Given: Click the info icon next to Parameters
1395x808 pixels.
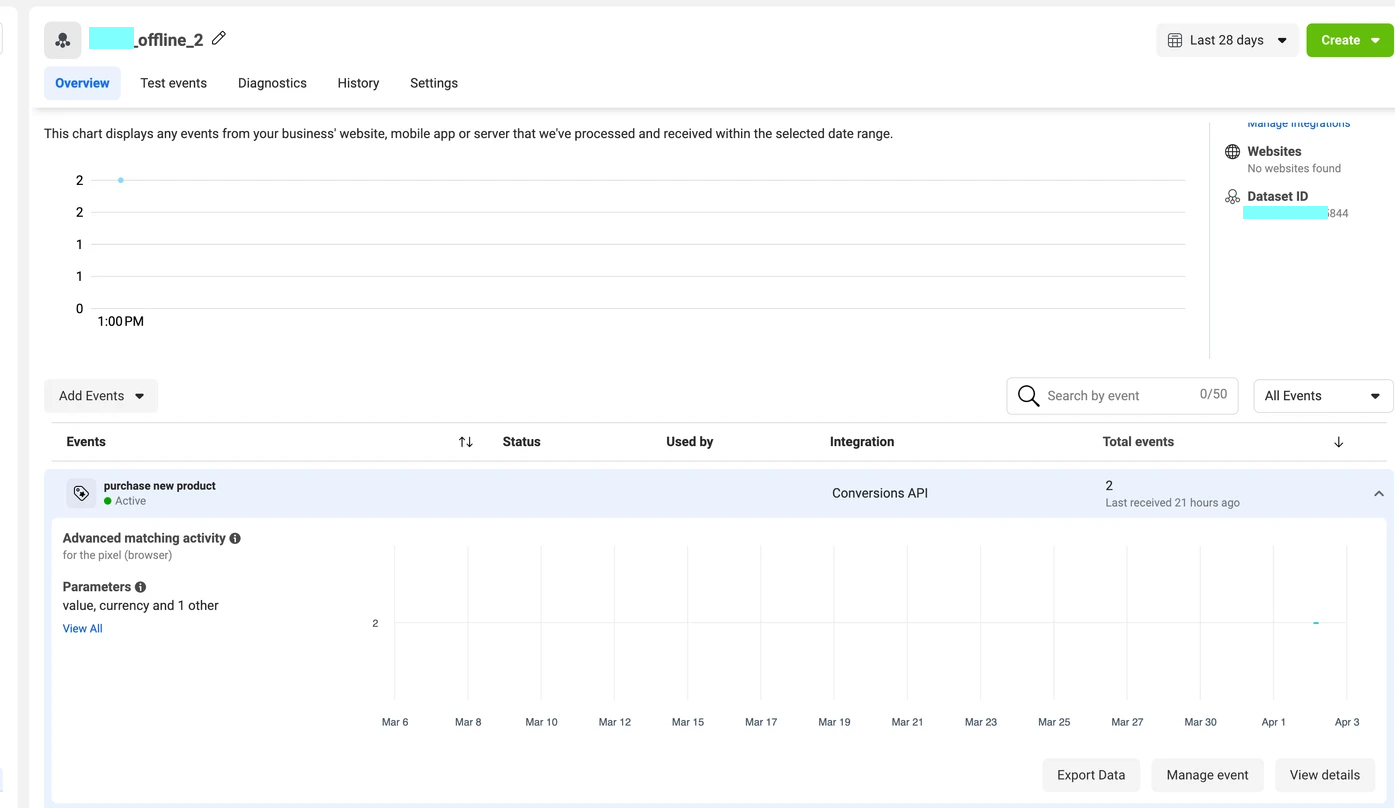Looking at the screenshot, I should pyautogui.click(x=141, y=587).
